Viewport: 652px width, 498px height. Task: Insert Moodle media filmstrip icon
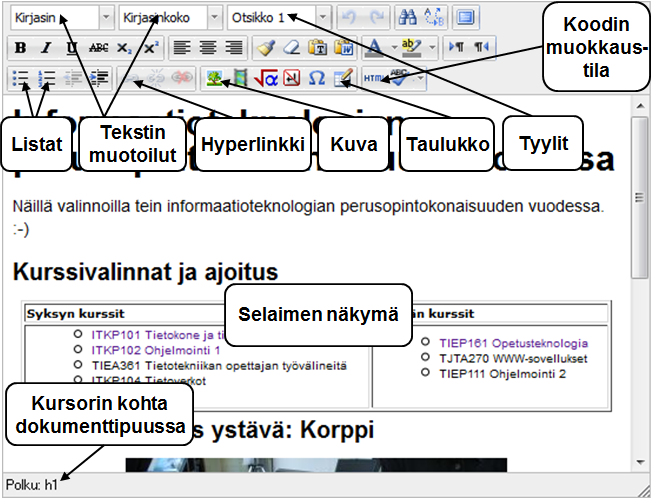point(240,78)
